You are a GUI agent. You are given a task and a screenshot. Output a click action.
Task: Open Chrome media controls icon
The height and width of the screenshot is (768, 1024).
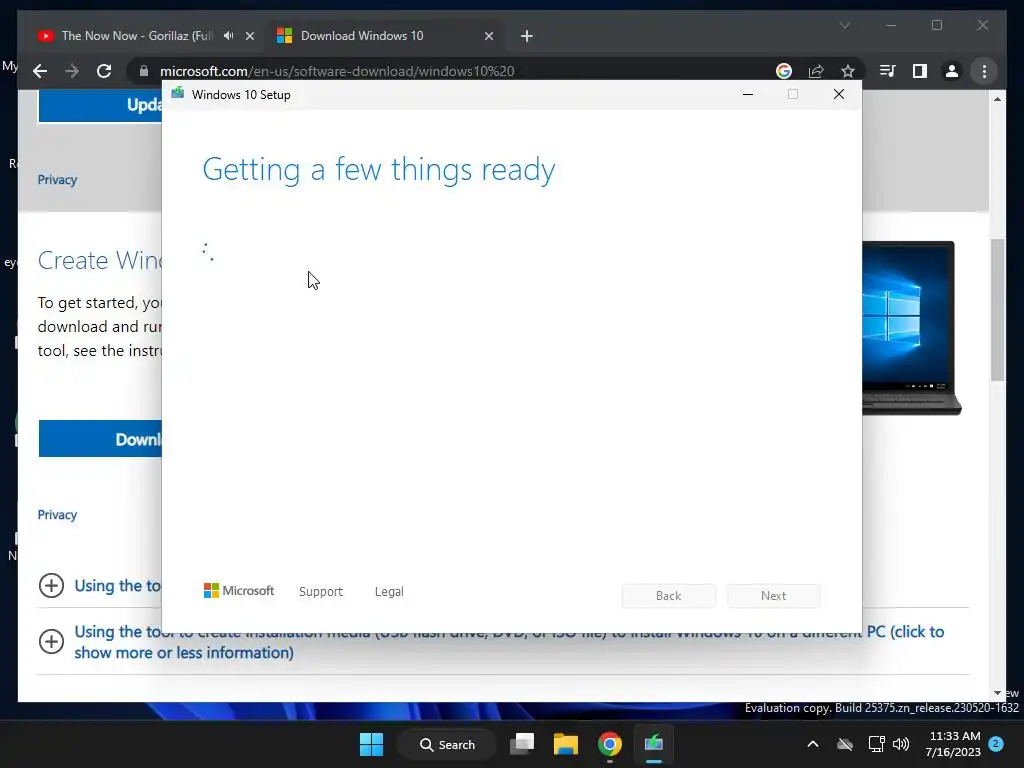[887, 71]
